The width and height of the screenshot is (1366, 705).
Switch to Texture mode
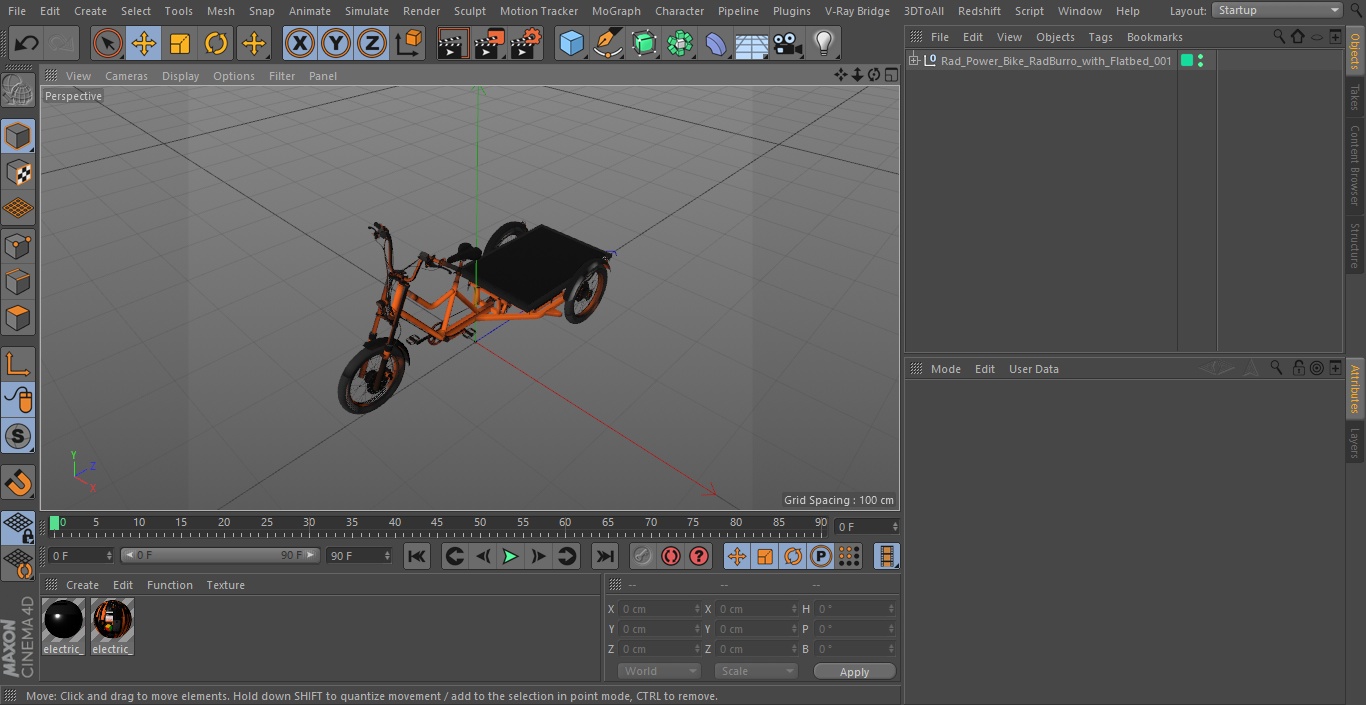[x=18, y=172]
